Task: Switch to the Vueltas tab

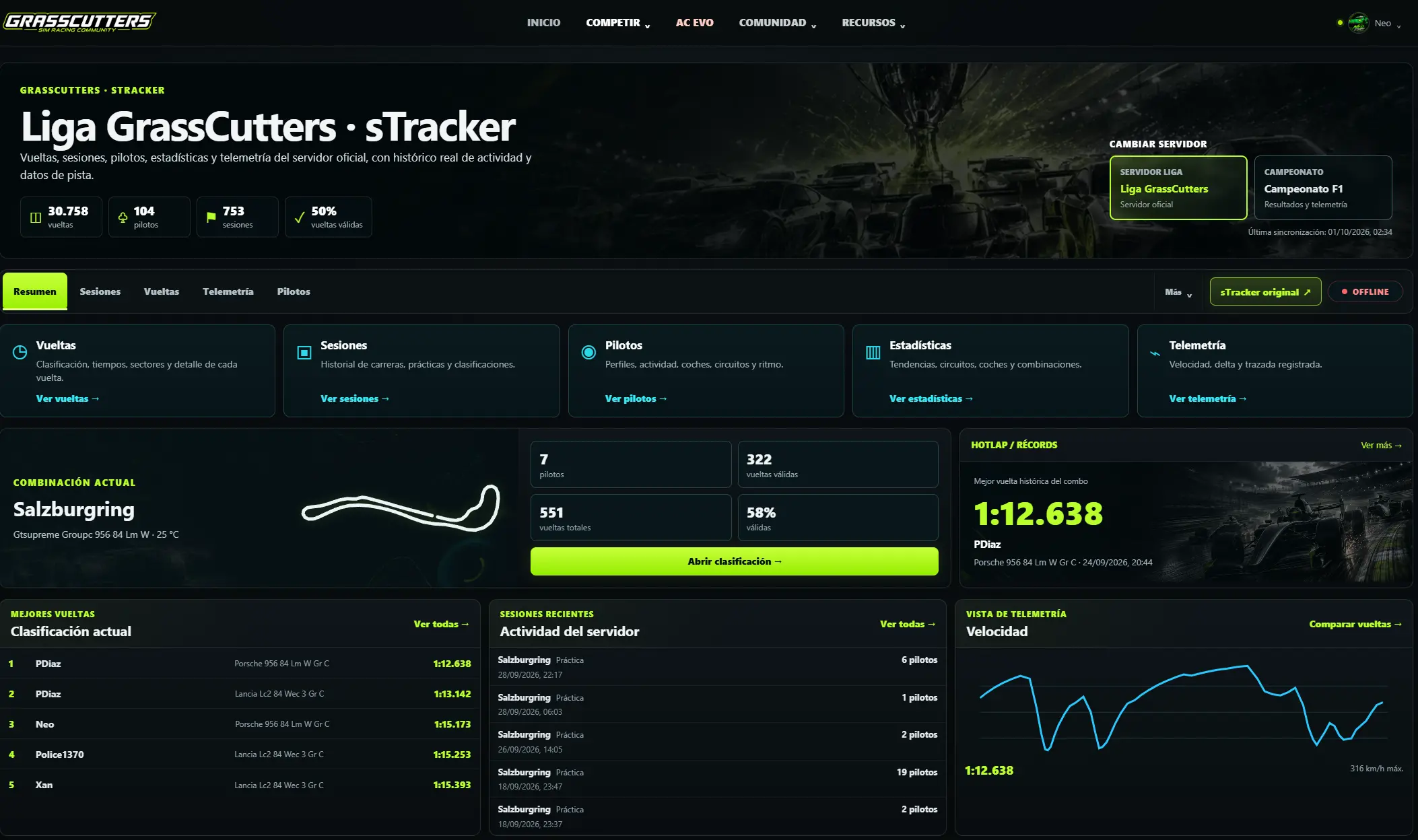Action: 162,291
